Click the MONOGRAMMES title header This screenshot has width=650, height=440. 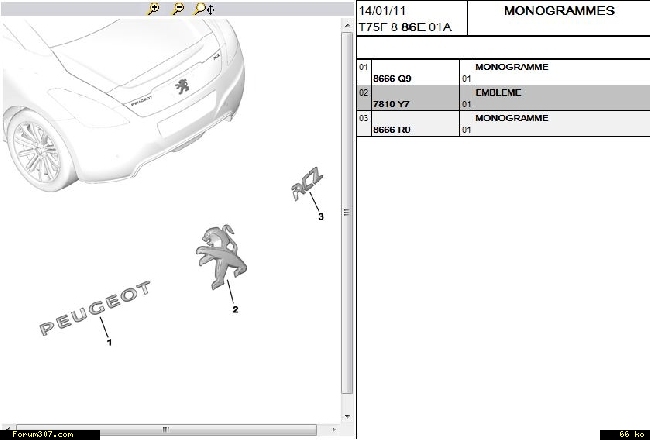coord(558,12)
